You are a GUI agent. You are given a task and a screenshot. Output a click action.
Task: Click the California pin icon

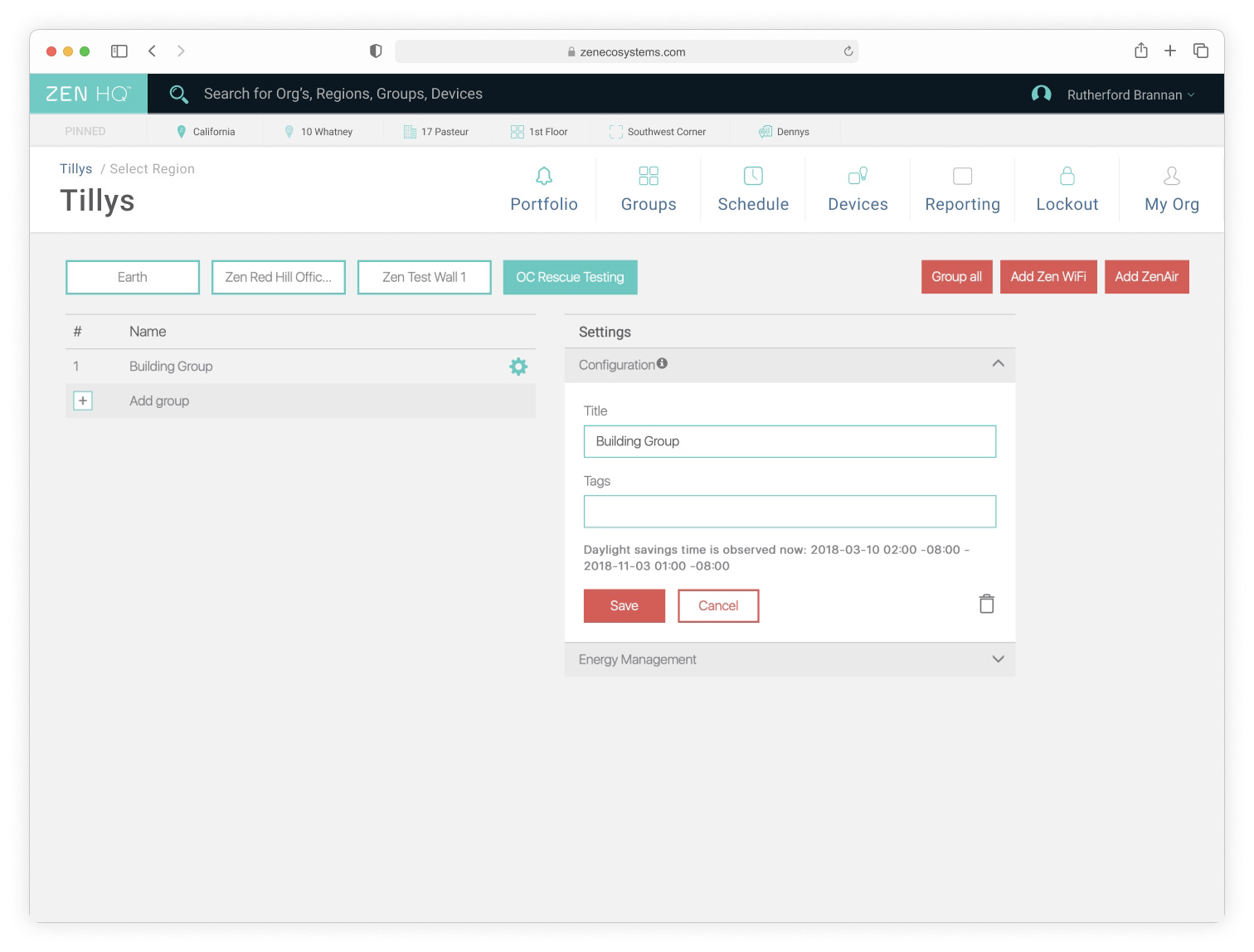pos(182,131)
